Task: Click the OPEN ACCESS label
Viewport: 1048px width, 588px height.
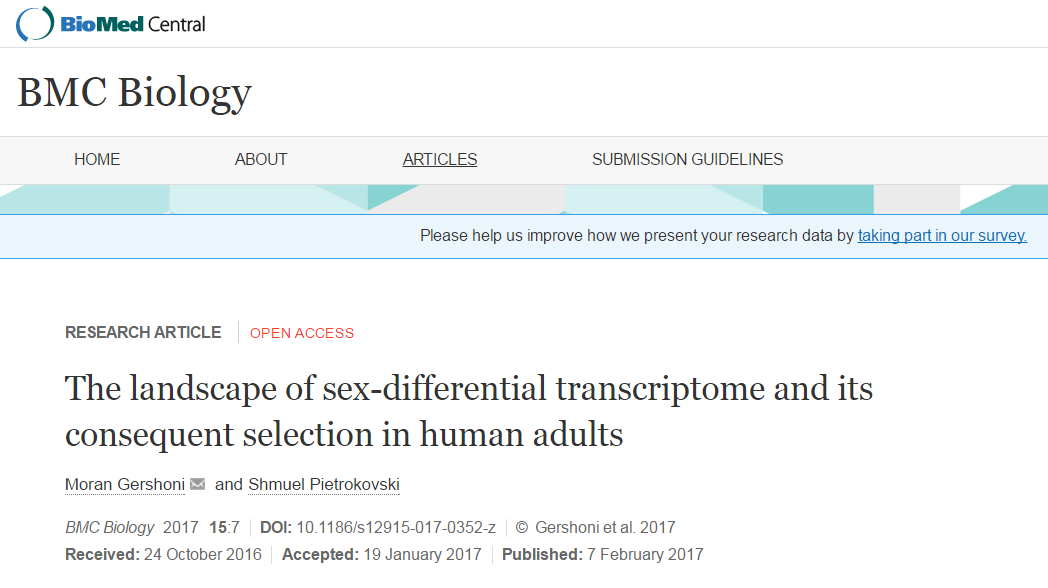Action: pos(302,333)
